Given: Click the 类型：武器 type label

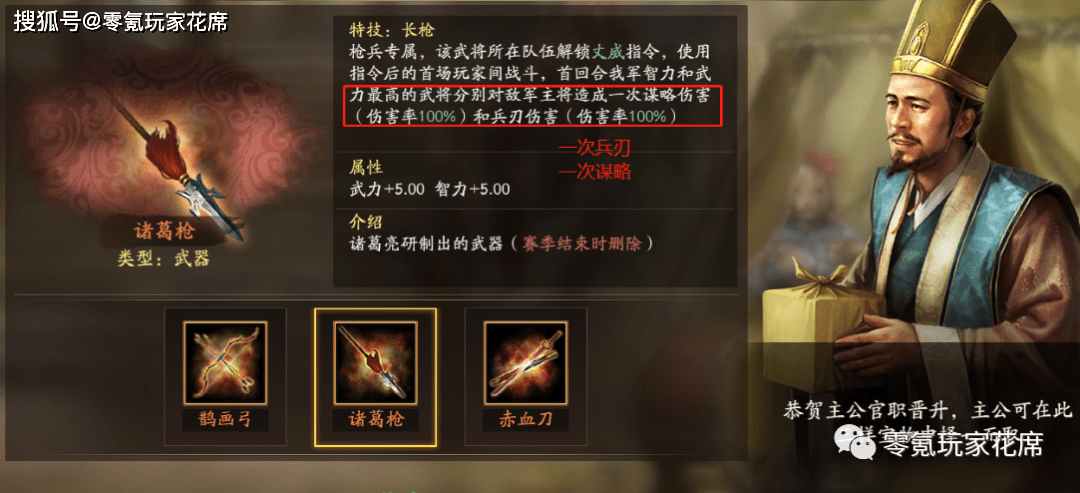Looking at the screenshot, I should (x=163, y=259).
